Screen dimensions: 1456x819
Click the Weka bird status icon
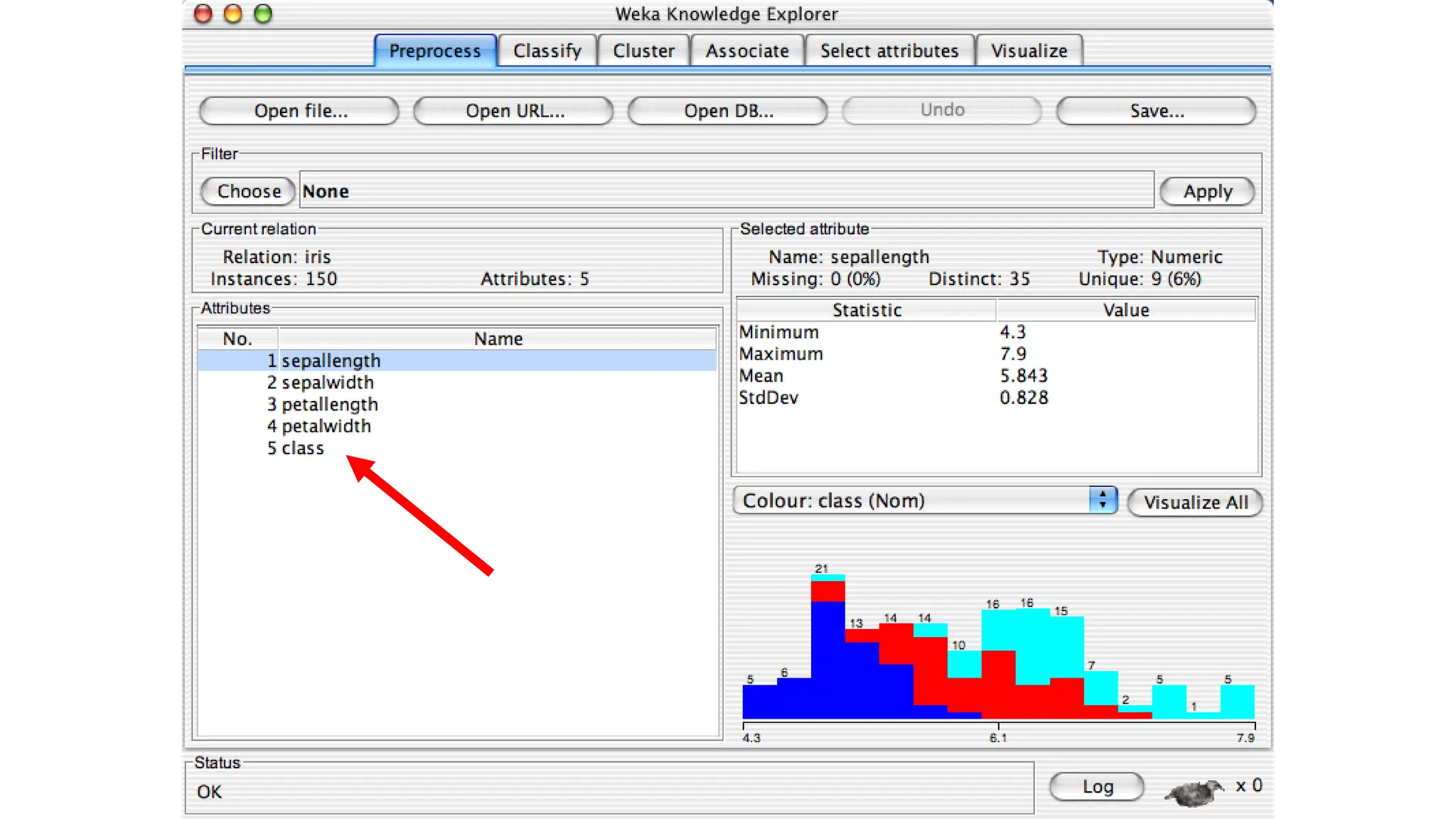click(1194, 791)
